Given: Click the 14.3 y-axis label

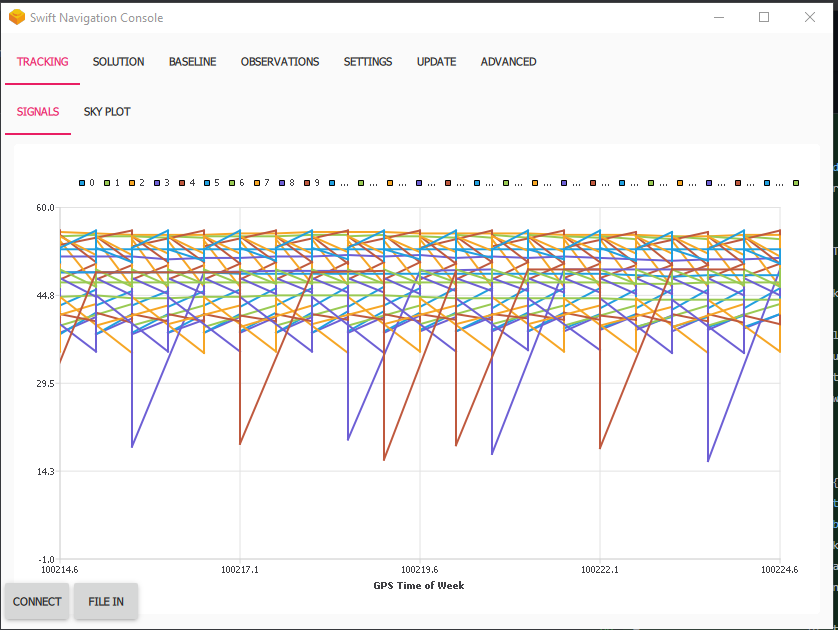Looking at the screenshot, I should click(x=45, y=471).
